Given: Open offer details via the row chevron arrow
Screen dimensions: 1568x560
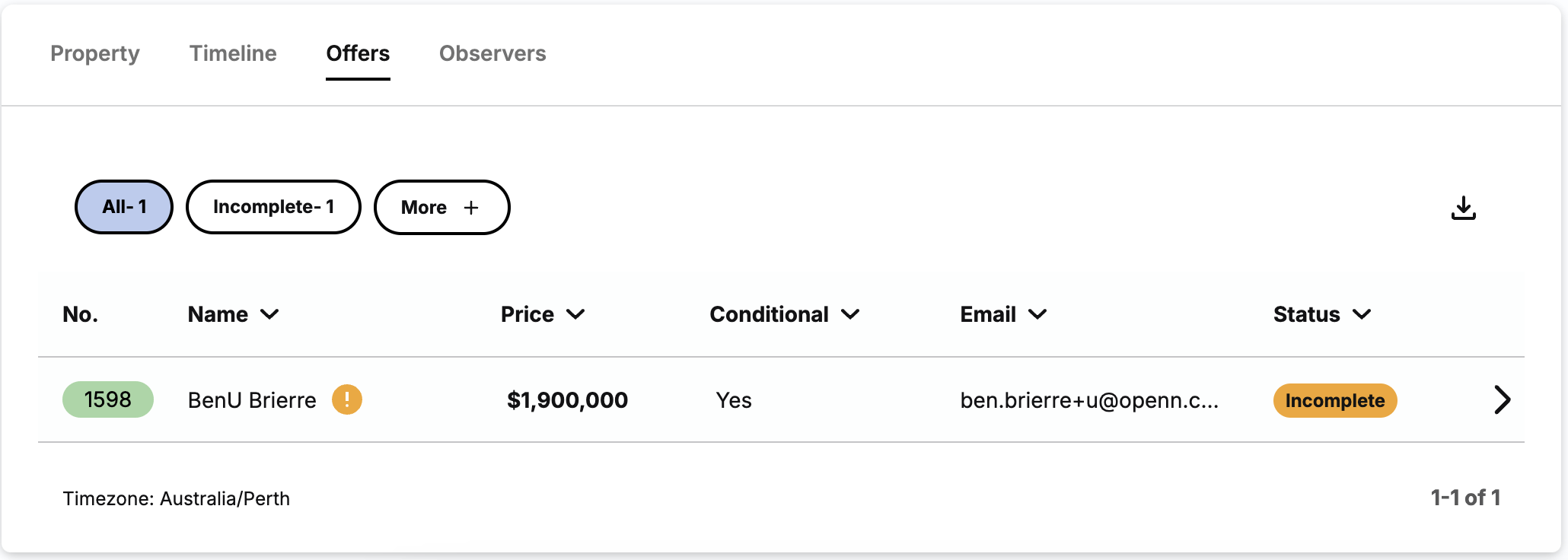Looking at the screenshot, I should click(1503, 399).
